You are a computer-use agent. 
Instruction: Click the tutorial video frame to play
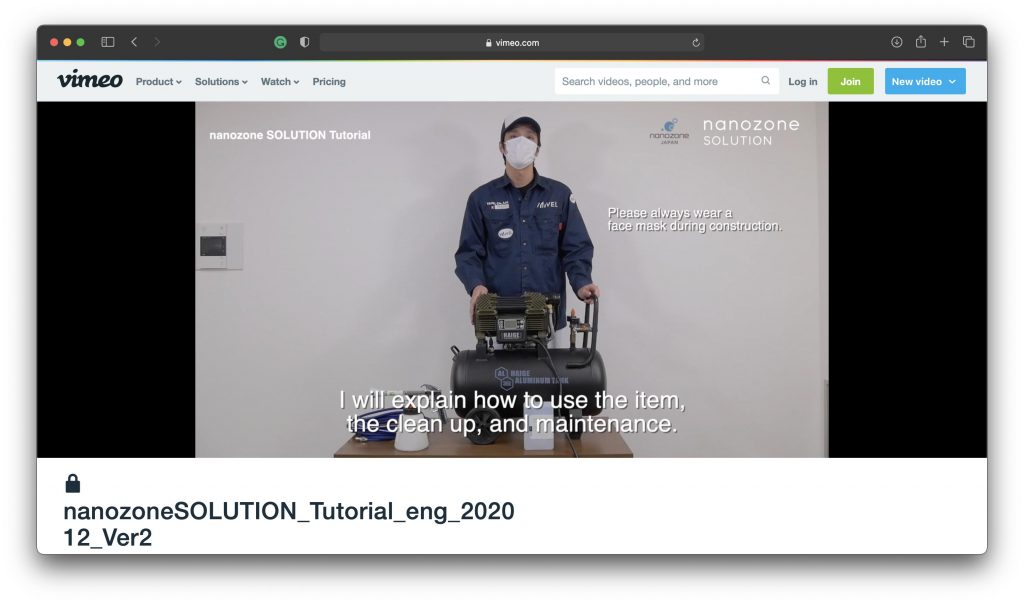point(511,279)
